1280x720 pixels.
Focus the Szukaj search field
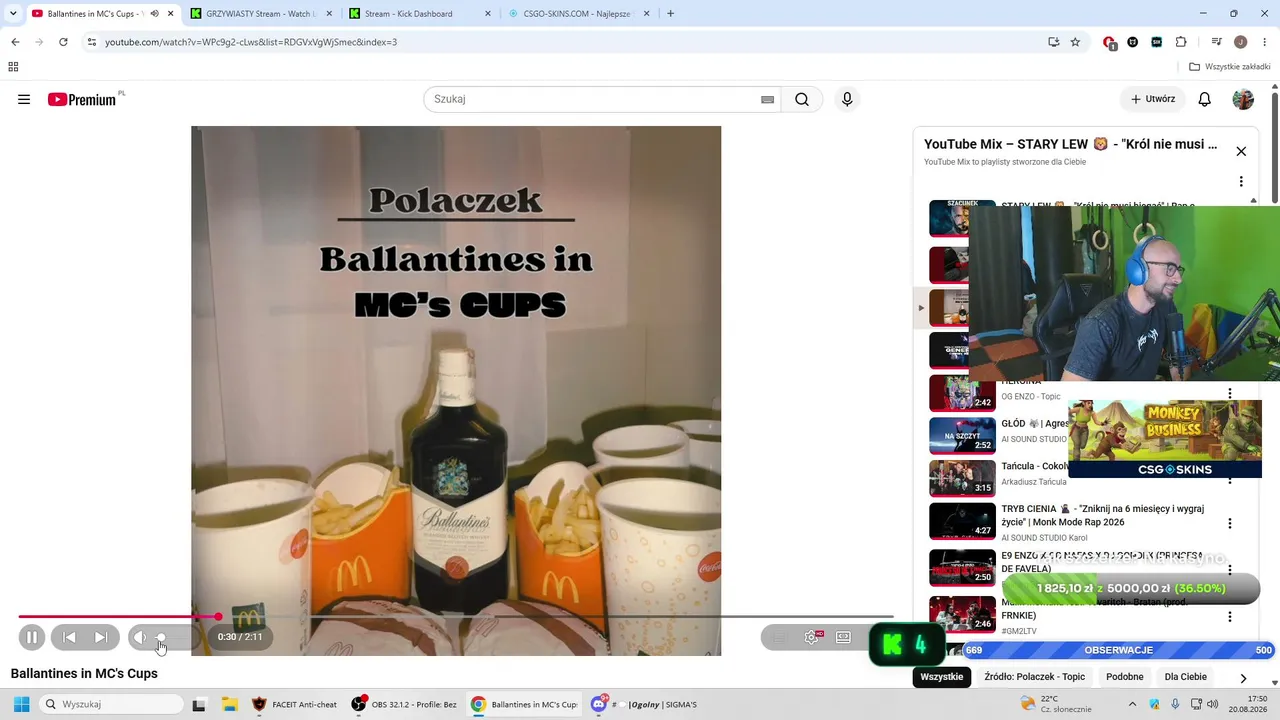tap(592, 99)
